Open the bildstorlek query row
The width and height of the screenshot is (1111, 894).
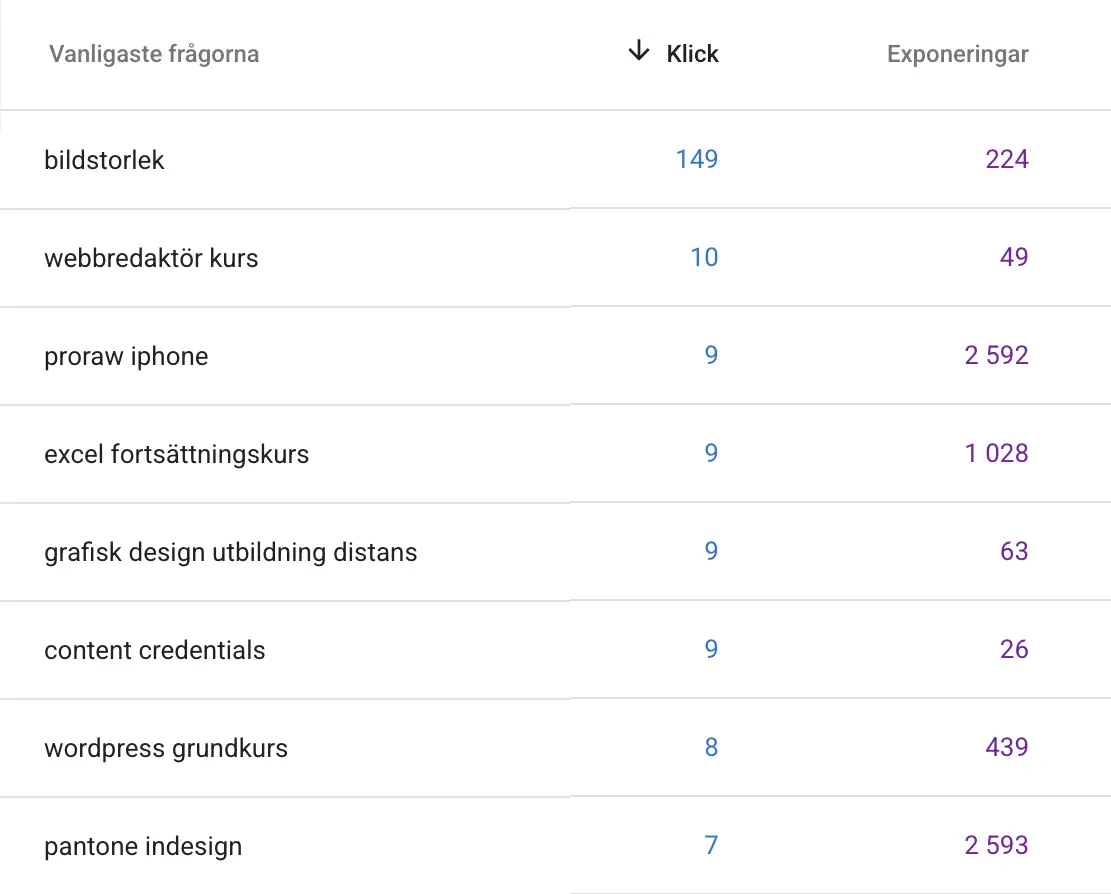[x=556, y=159]
